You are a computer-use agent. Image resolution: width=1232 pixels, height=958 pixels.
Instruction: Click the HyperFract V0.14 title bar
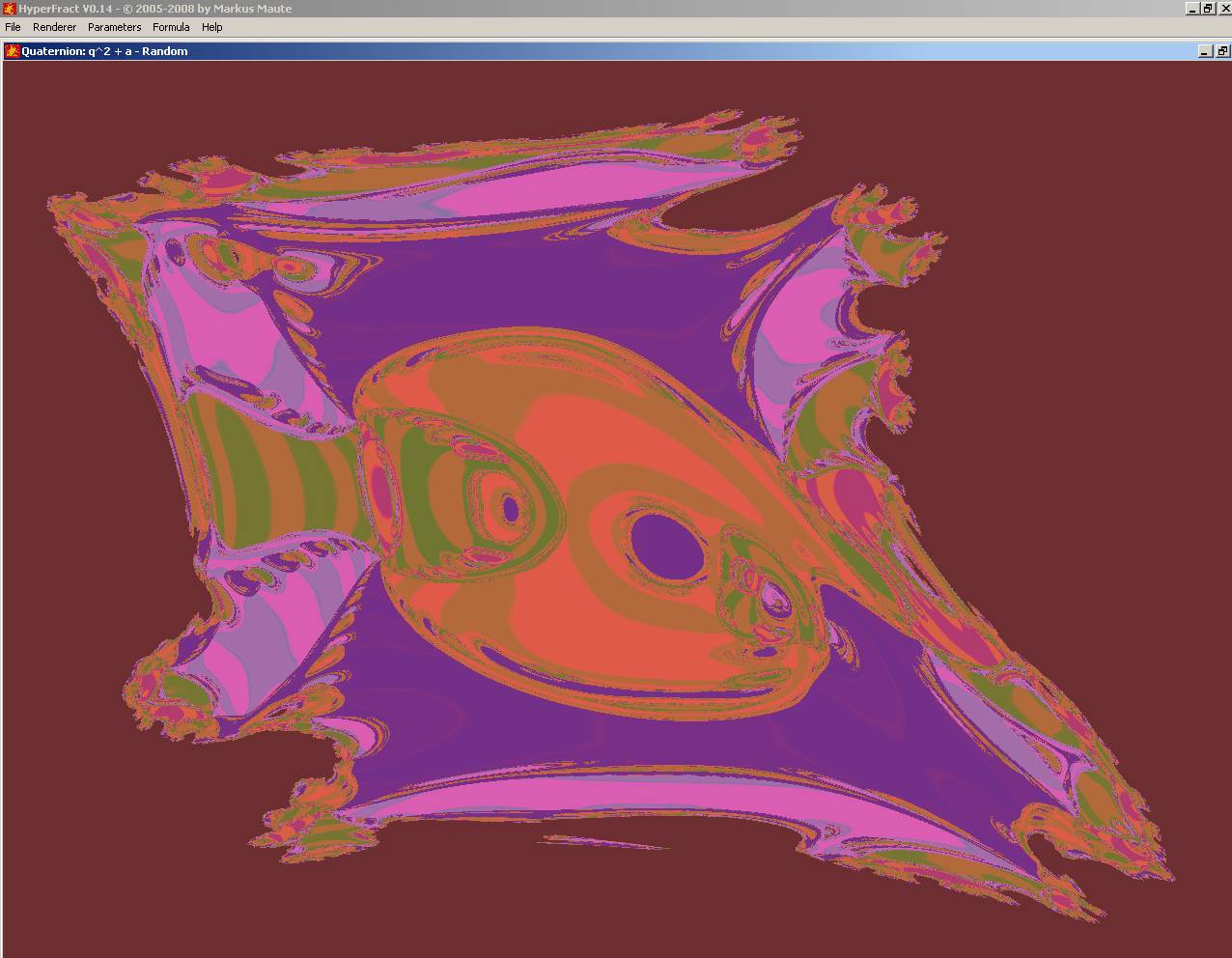pyautogui.click(x=579, y=9)
